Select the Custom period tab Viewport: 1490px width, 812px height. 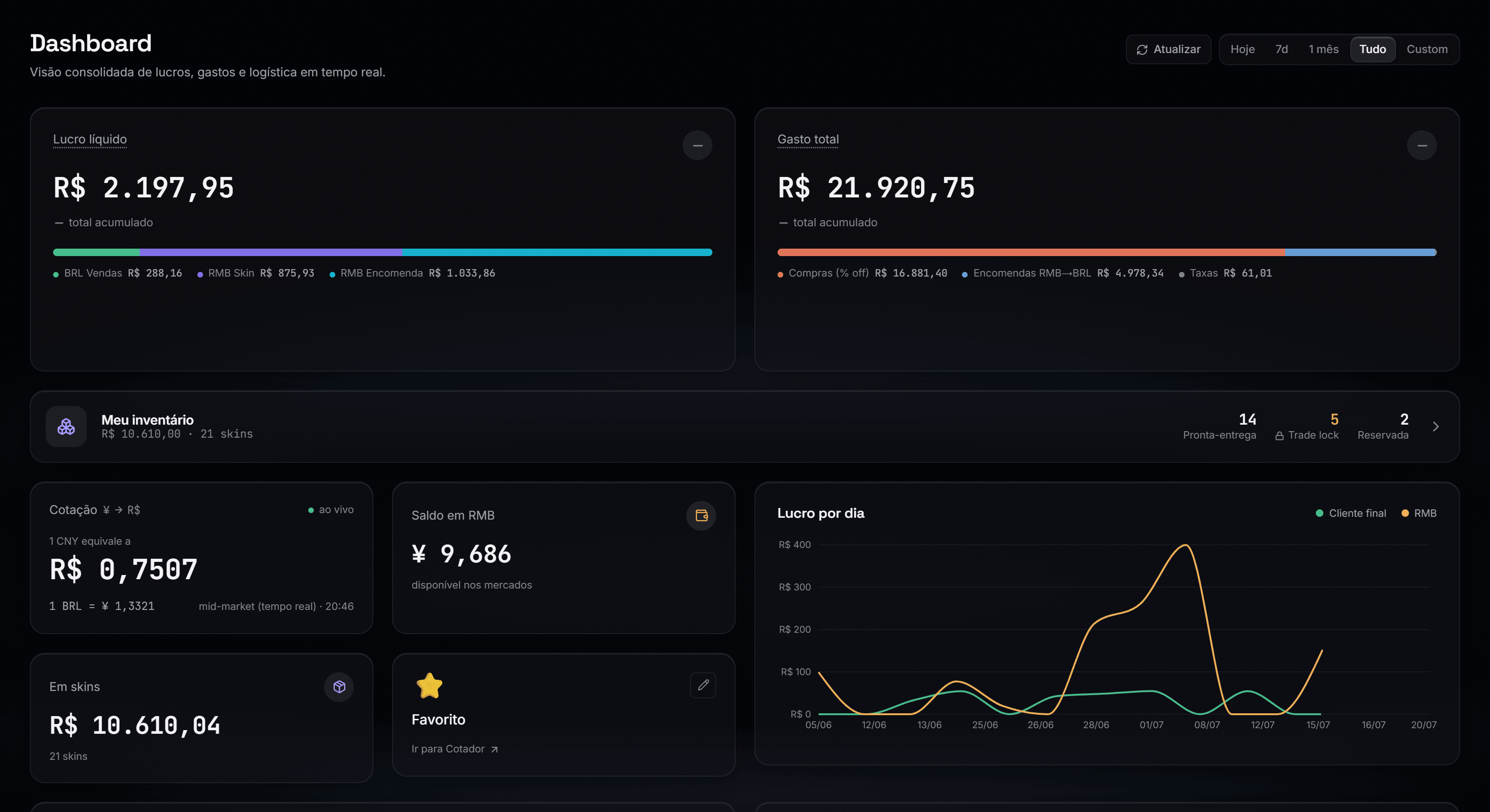coord(1426,50)
